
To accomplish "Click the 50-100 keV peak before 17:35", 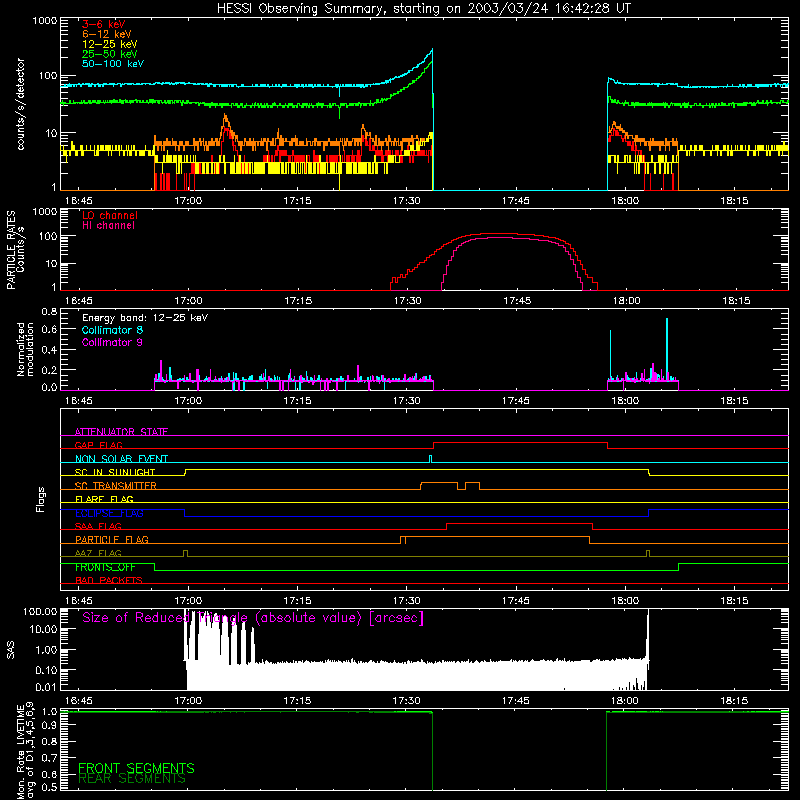I will click(431, 52).
